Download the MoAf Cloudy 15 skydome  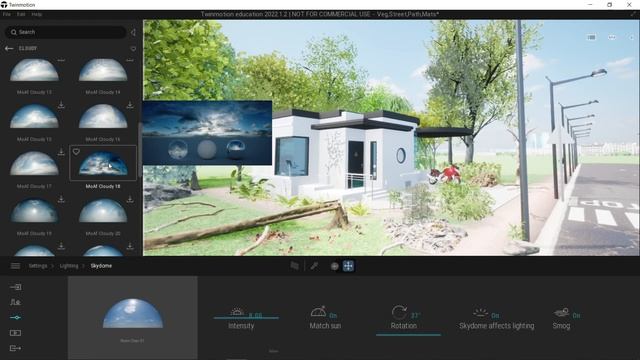[x=61, y=105]
